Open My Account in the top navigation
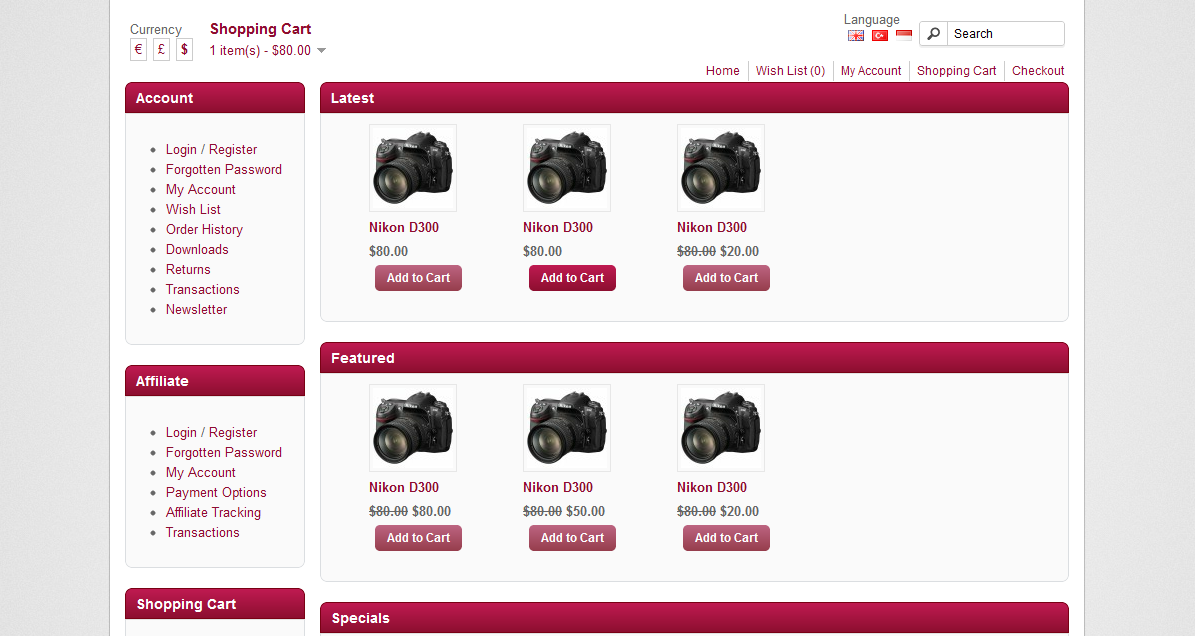This screenshot has height=636, width=1195. coord(871,71)
